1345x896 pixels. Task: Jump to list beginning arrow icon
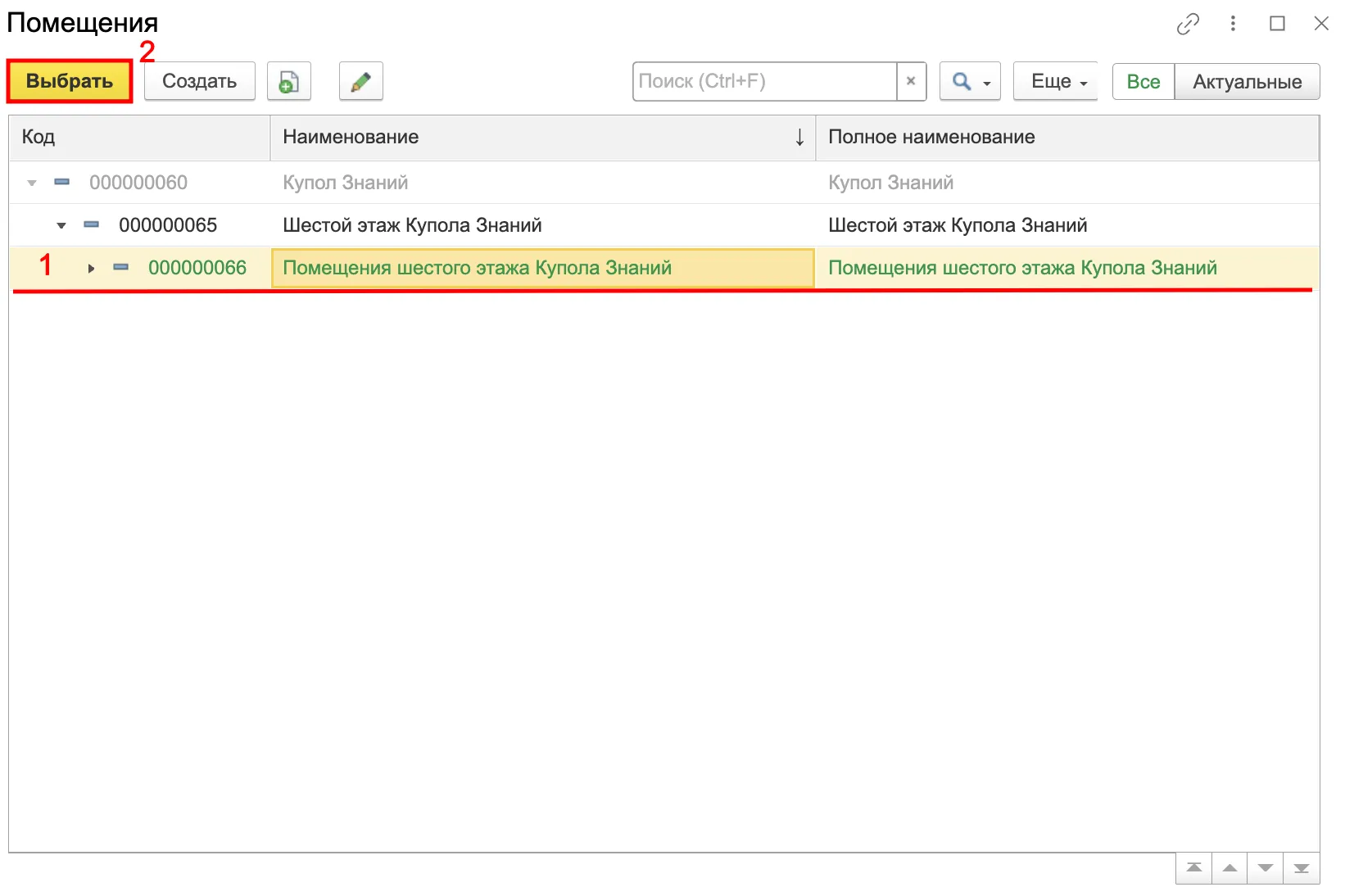[x=1194, y=868]
